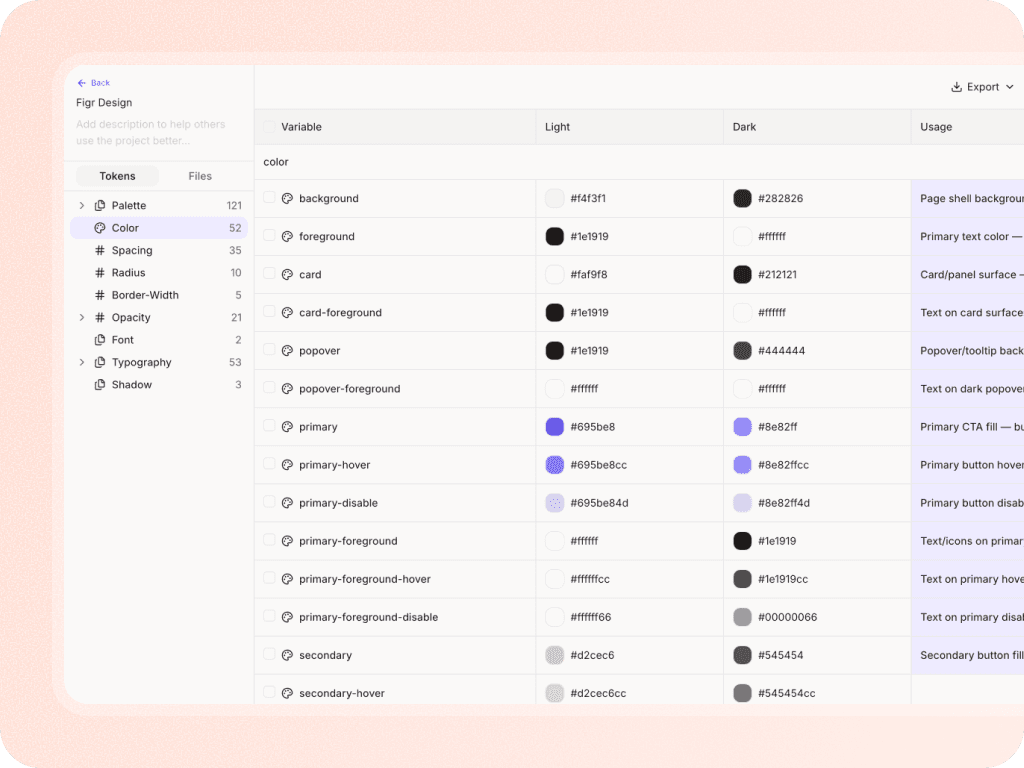Click the hash icon beside Opacity
The image size is (1024, 768).
click(100, 317)
